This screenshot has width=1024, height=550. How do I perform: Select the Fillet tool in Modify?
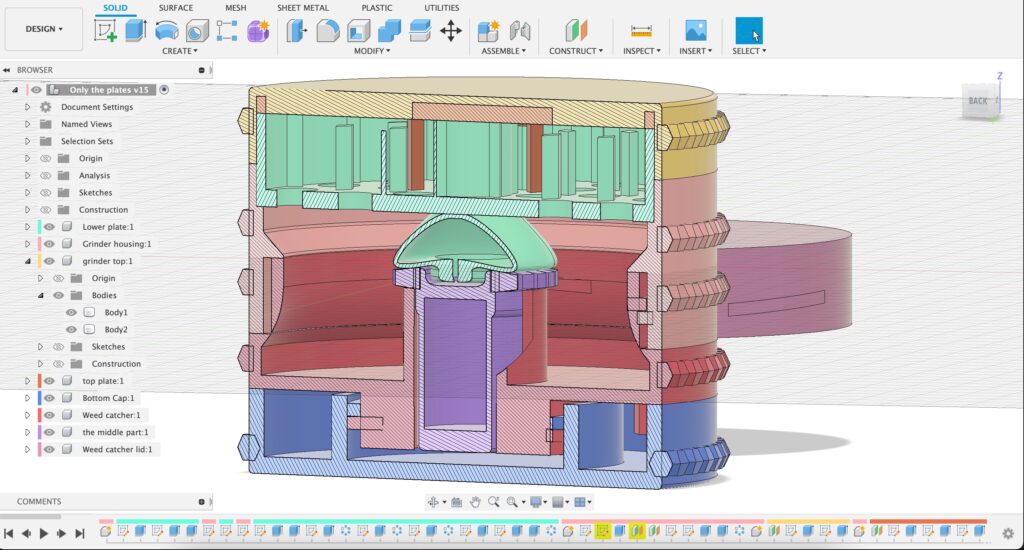[x=328, y=31]
